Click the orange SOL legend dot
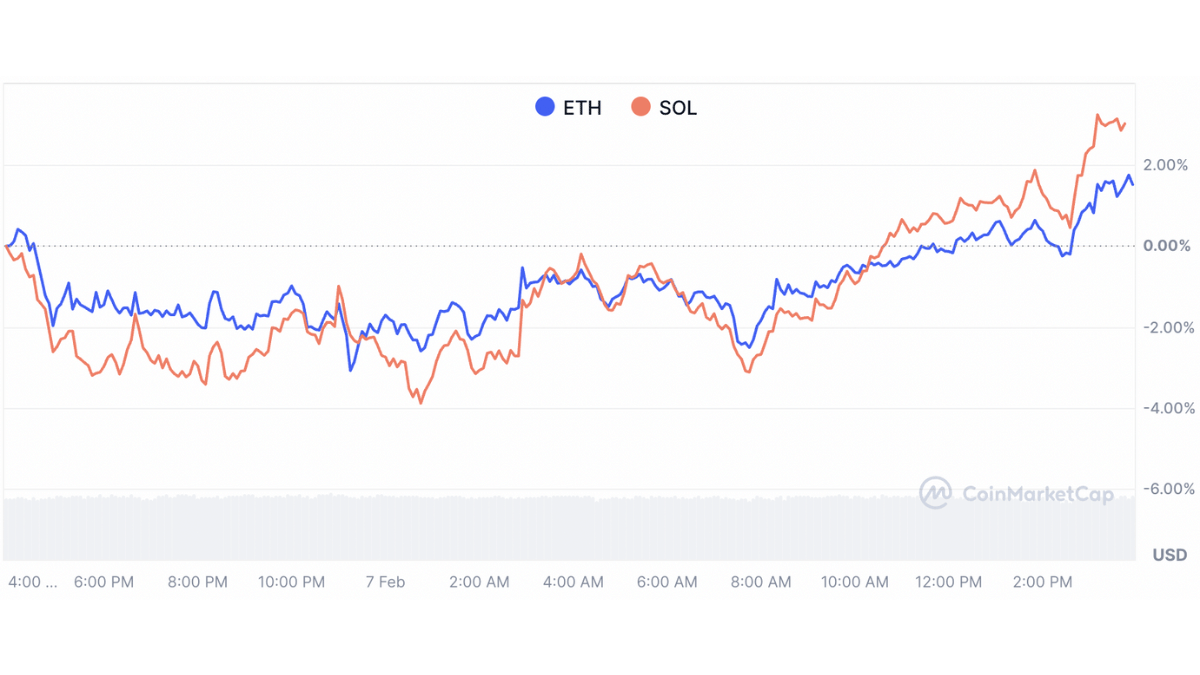The width and height of the screenshot is (1200, 675). pyautogui.click(x=640, y=107)
